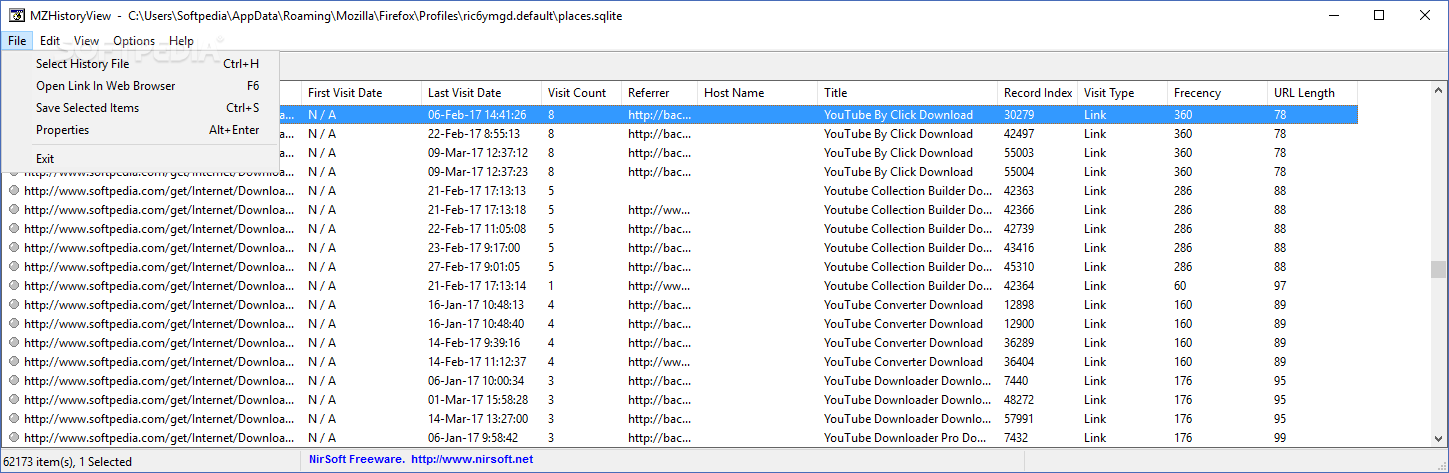Click last visit date 06-Jan-17 10:00:34
This screenshot has height=473, width=1449.
pos(476,381)
